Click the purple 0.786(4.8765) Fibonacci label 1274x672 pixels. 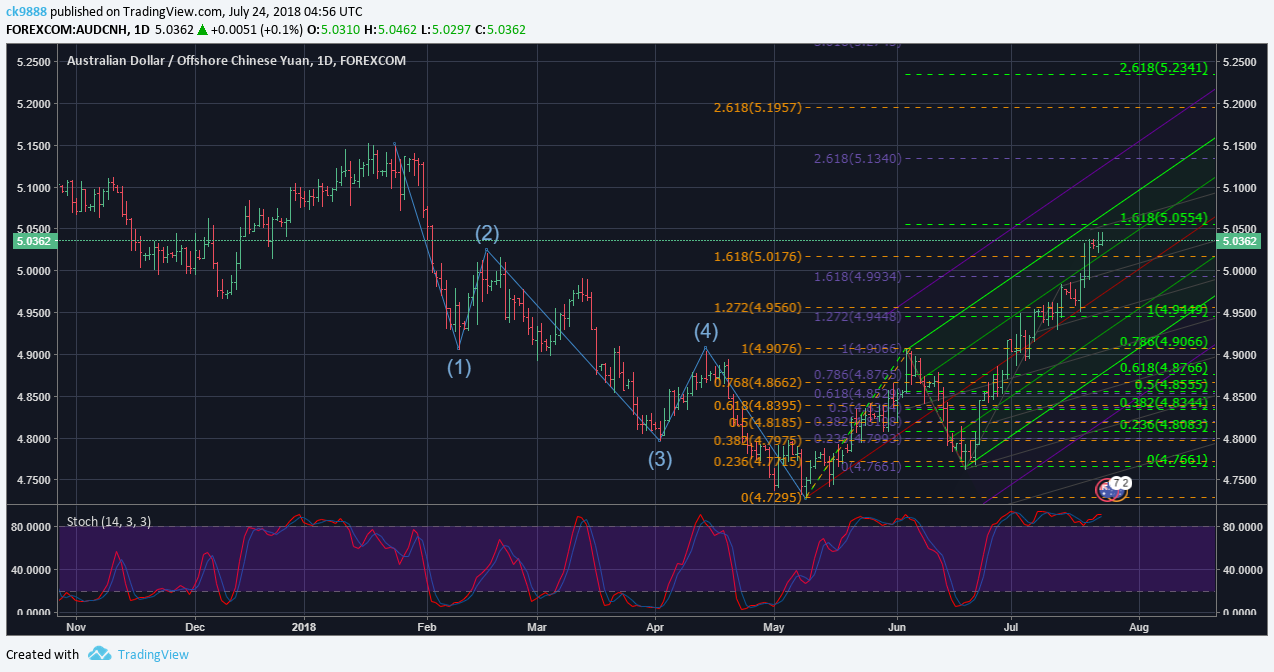[858, 375]
